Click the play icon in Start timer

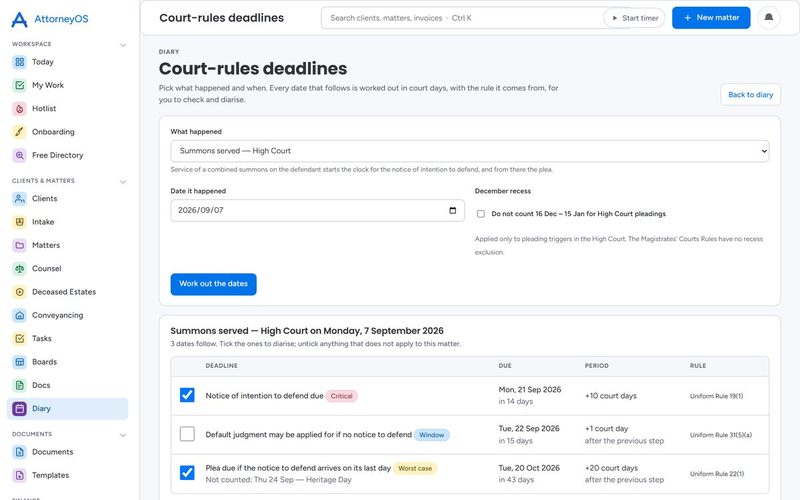tap(615, 18)
